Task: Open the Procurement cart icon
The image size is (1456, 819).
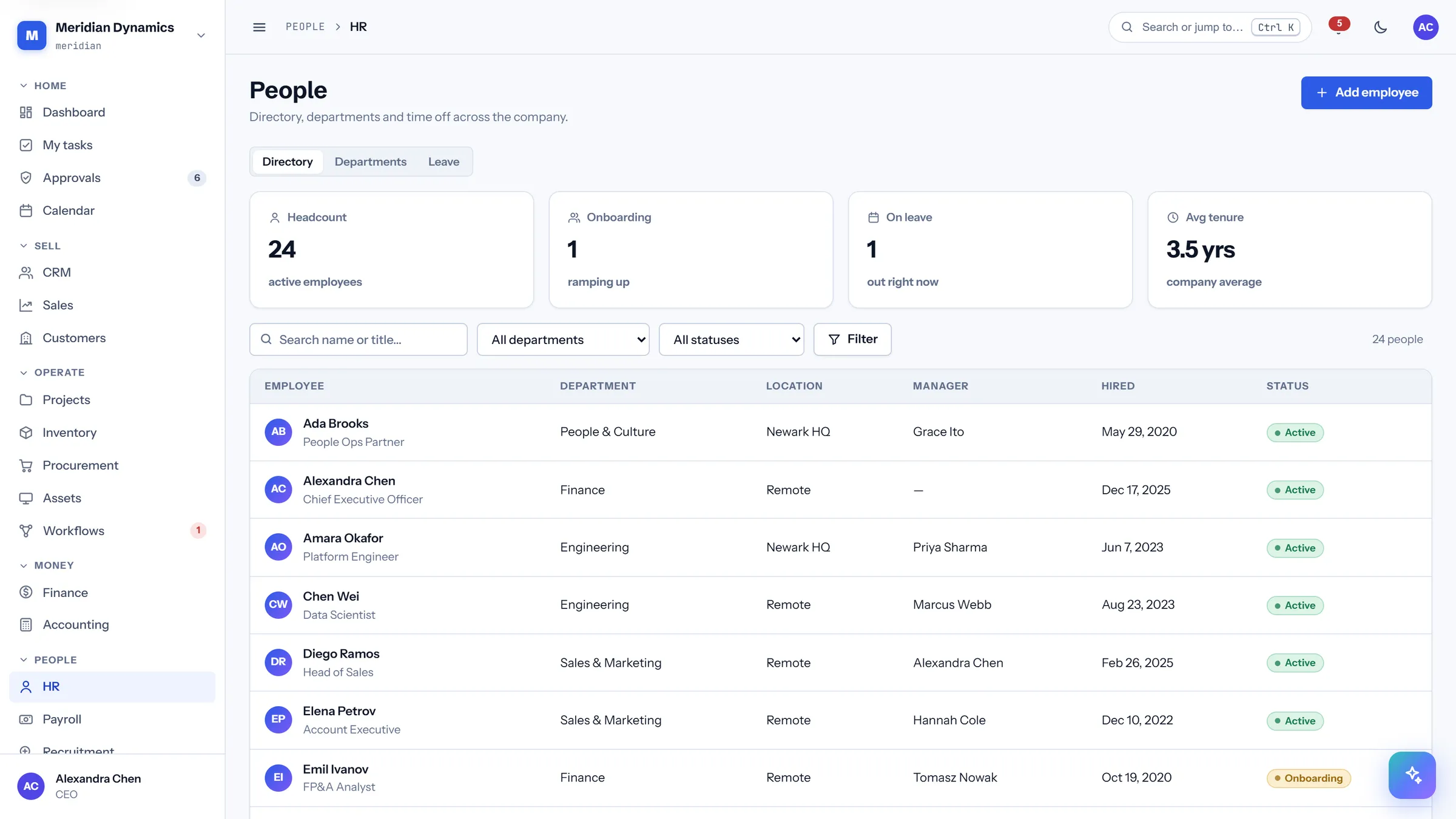Action: click(x=25, y=465)
